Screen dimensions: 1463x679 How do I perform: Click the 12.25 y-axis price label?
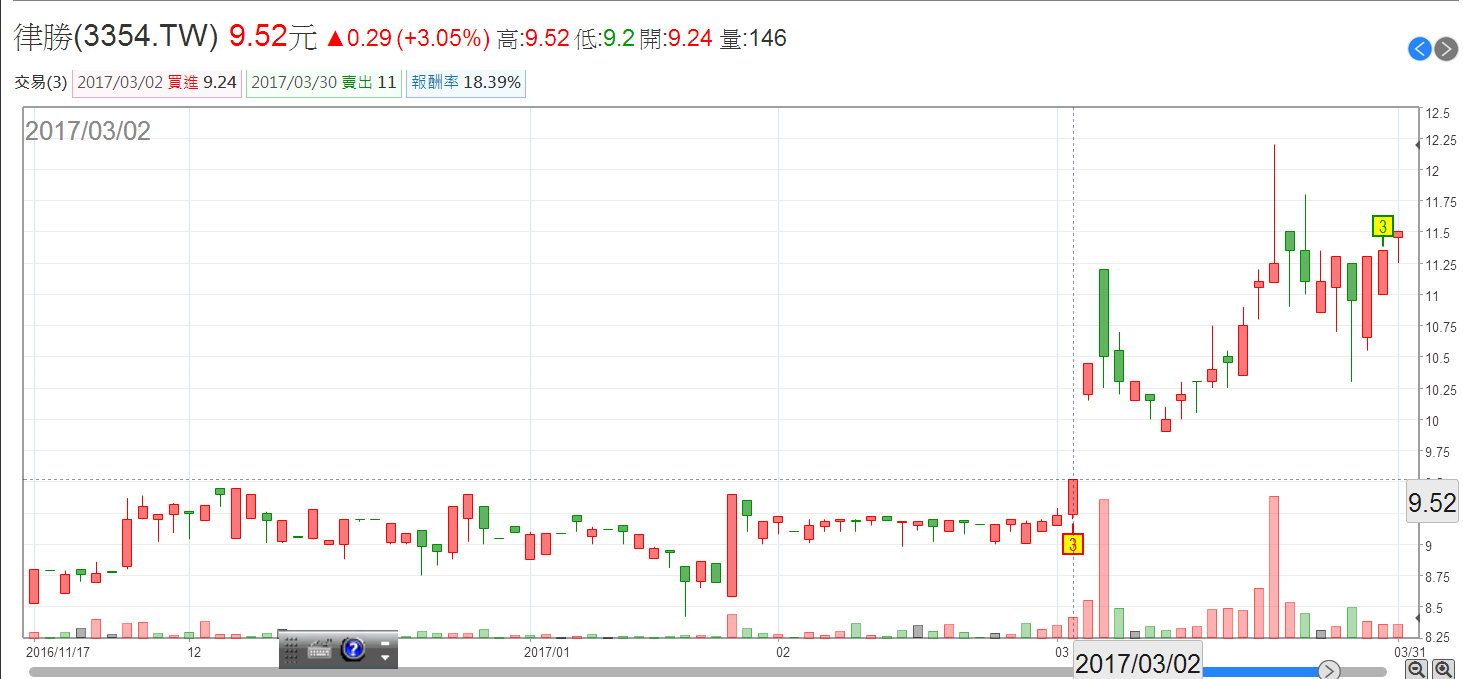[x=1440, y=140]
